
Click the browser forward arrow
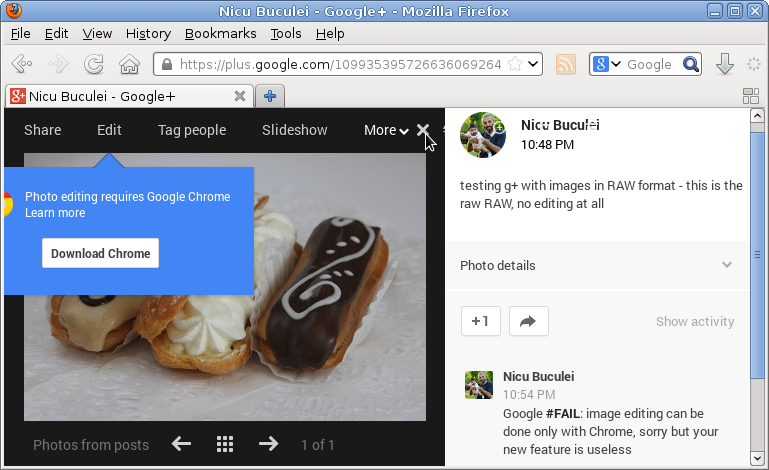coord(58,64)
